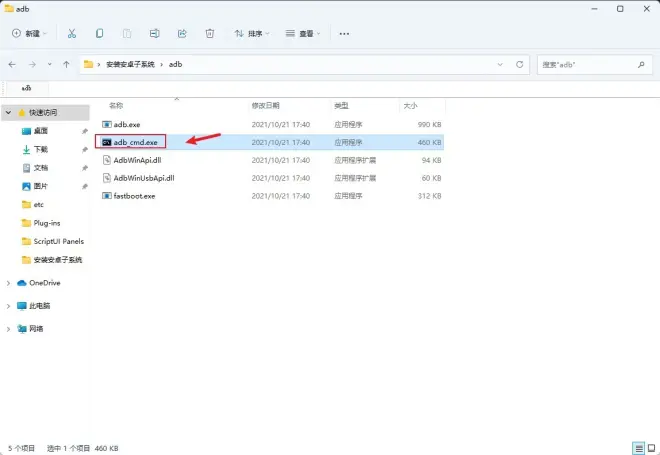Click 990 KB size of adb.exe
Viewport: 660px width, 455px height.
(x=429, y=125)
